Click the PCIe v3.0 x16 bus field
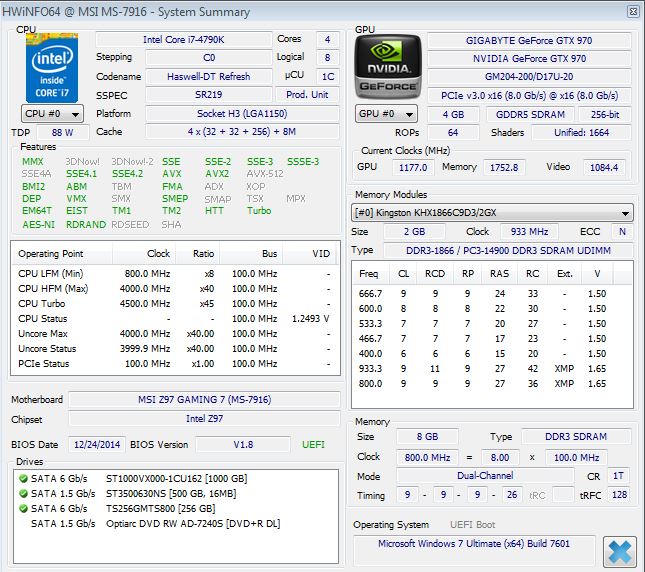The width and height of the screenshot is (645, 572). [529, 95]
